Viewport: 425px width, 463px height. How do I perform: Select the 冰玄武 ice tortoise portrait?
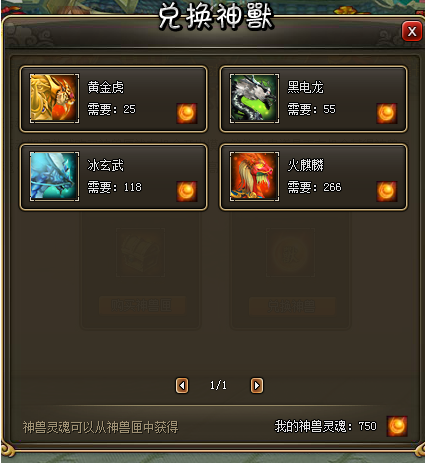coord(54,176)
